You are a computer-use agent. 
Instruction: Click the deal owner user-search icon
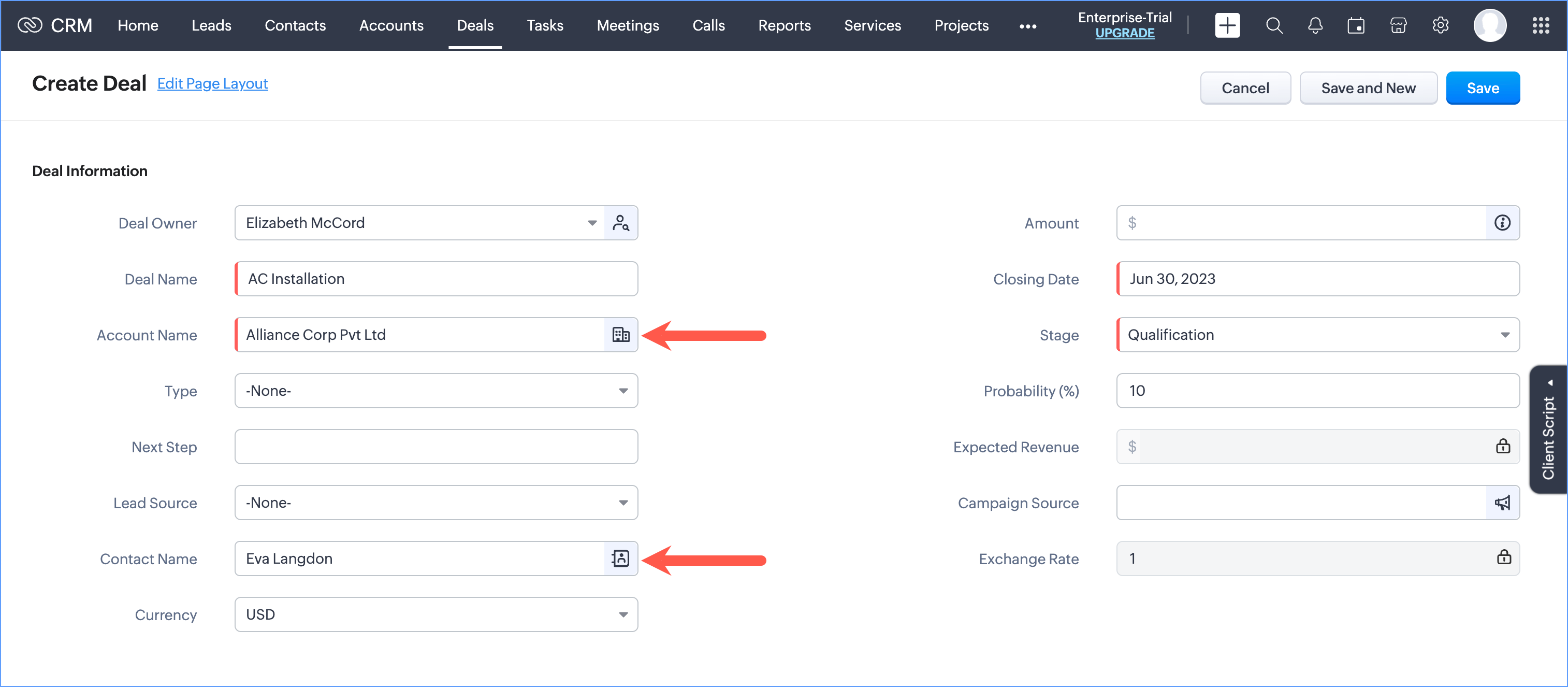coord(620,223)
